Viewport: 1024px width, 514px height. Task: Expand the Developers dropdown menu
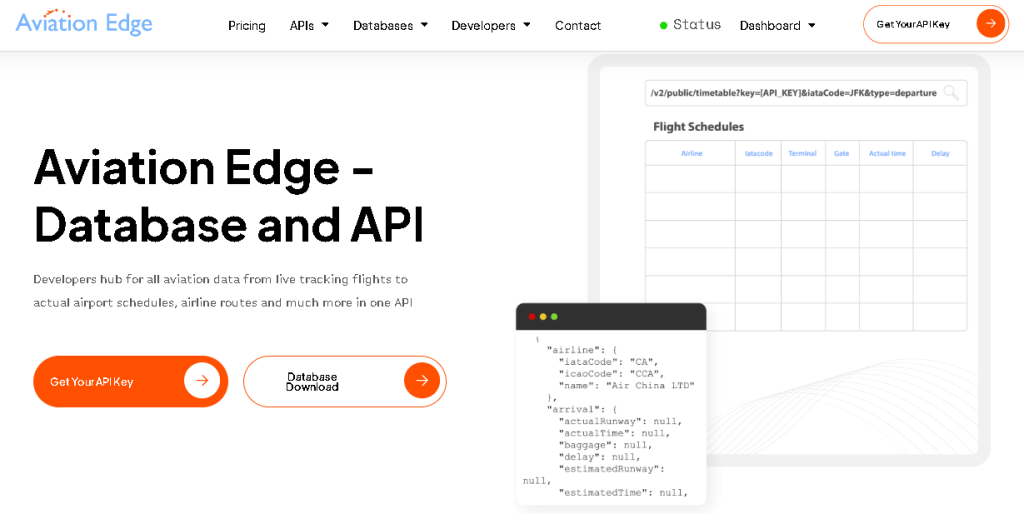[x=490, y=25]
